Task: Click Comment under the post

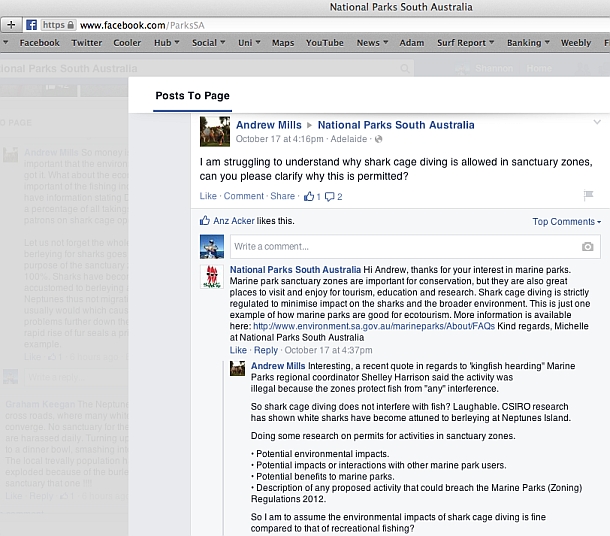Action: tap(244, 196)
